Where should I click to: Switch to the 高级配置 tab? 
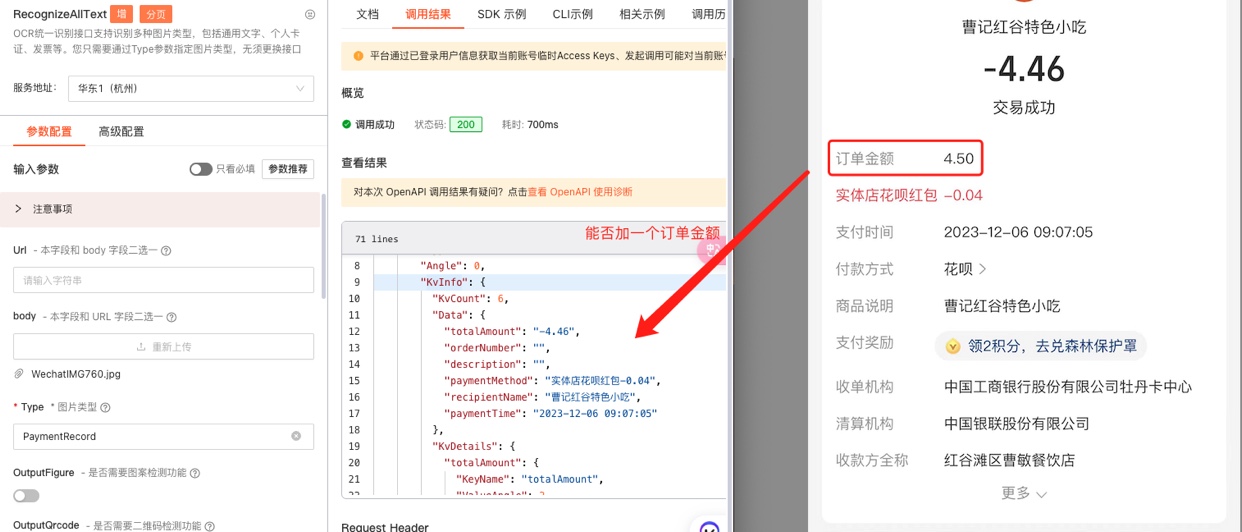coord(121,132)
